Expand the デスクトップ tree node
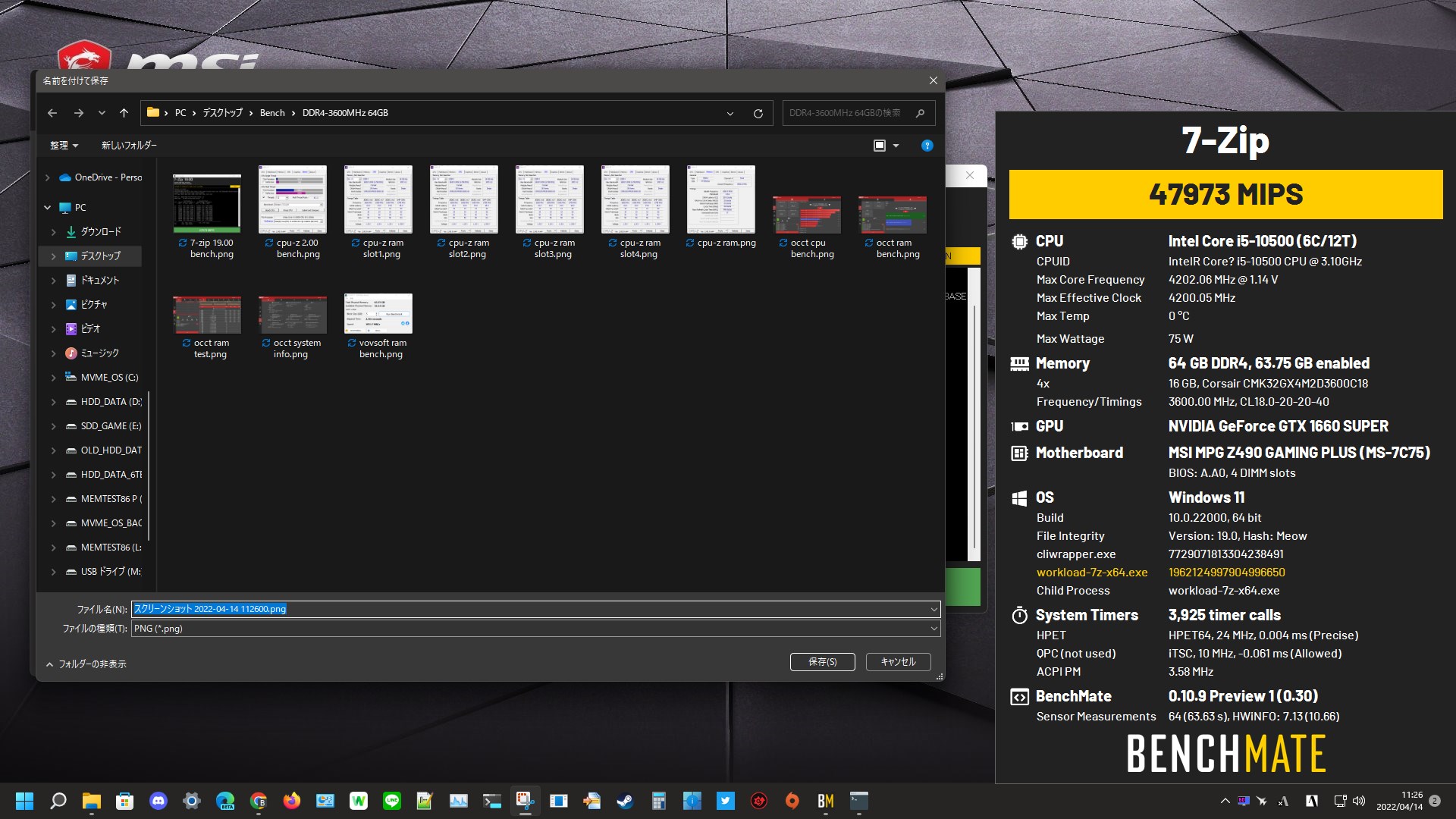Image resolution: width=1456 pixels, height=819 pixels. pos(53,256)
